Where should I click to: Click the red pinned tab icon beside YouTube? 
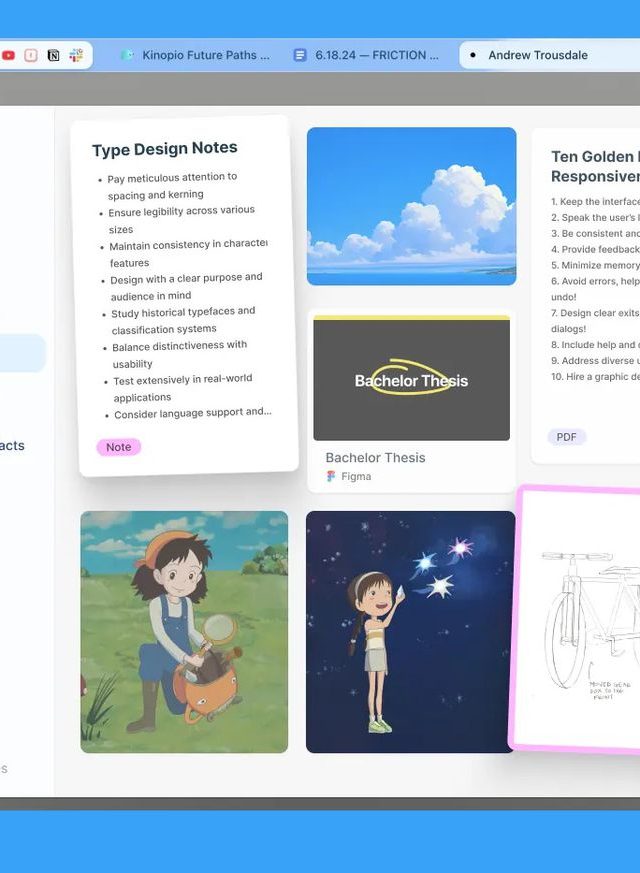pyautogui.click(x=31, y=55)
